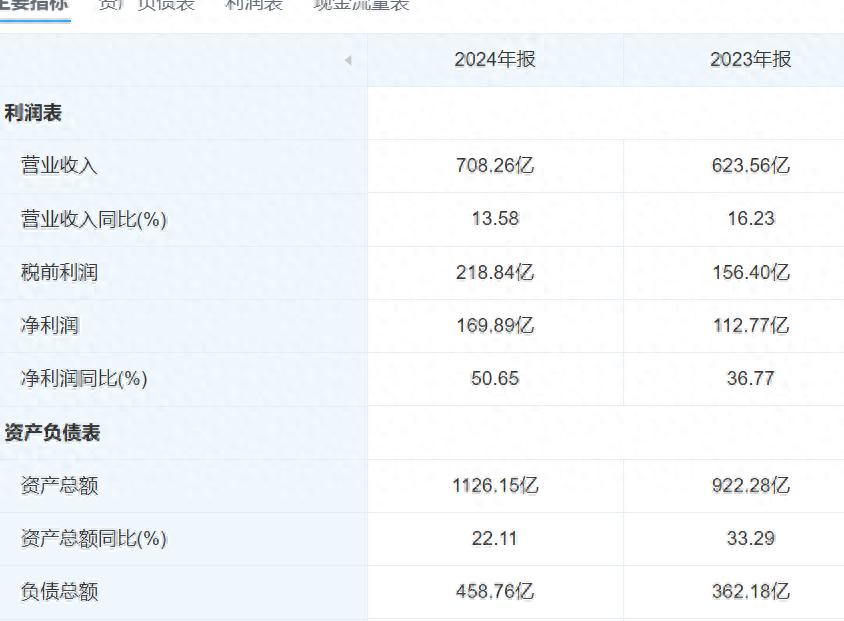Switch to the 利润表 tab

tap(254, 5)
